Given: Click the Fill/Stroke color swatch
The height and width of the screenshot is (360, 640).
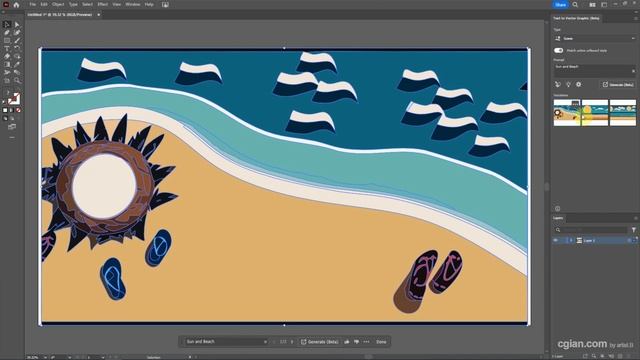Looking at the screenshot, I should [x=13, y=99].
